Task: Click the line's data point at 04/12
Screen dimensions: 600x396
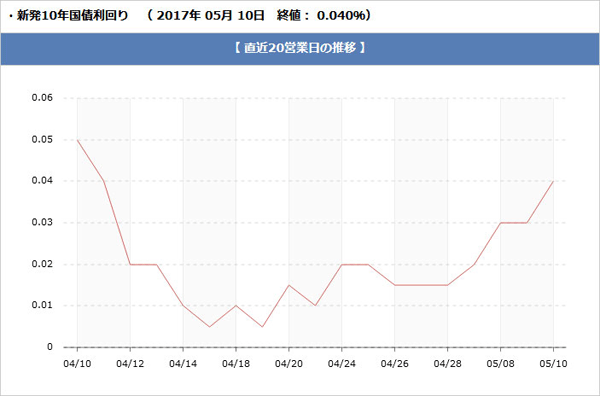Action: tap(130, 264)
